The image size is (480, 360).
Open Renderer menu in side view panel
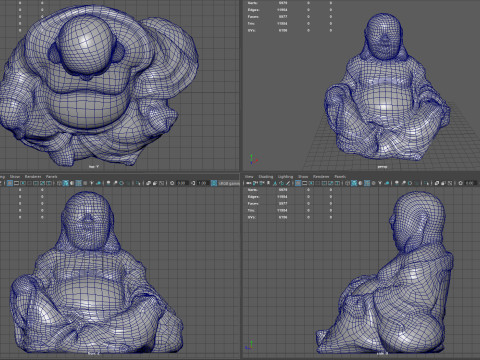click(x=321, y=177)
